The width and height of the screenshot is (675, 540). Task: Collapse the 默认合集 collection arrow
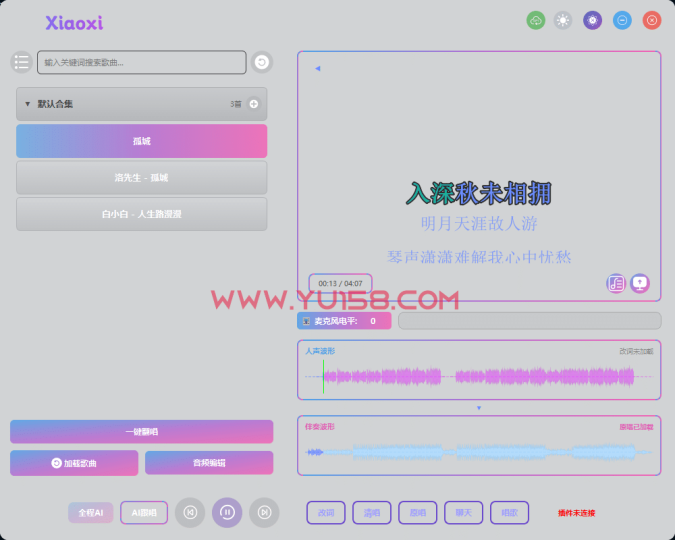tap(28, 104)
